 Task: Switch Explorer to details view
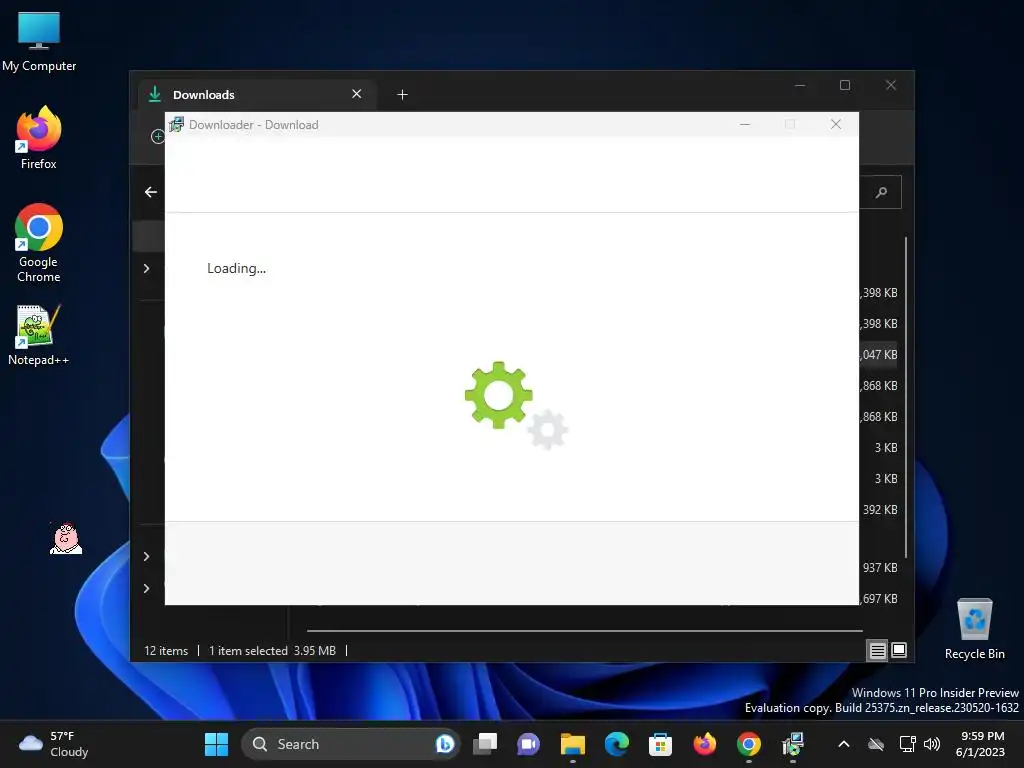[877, 650]
